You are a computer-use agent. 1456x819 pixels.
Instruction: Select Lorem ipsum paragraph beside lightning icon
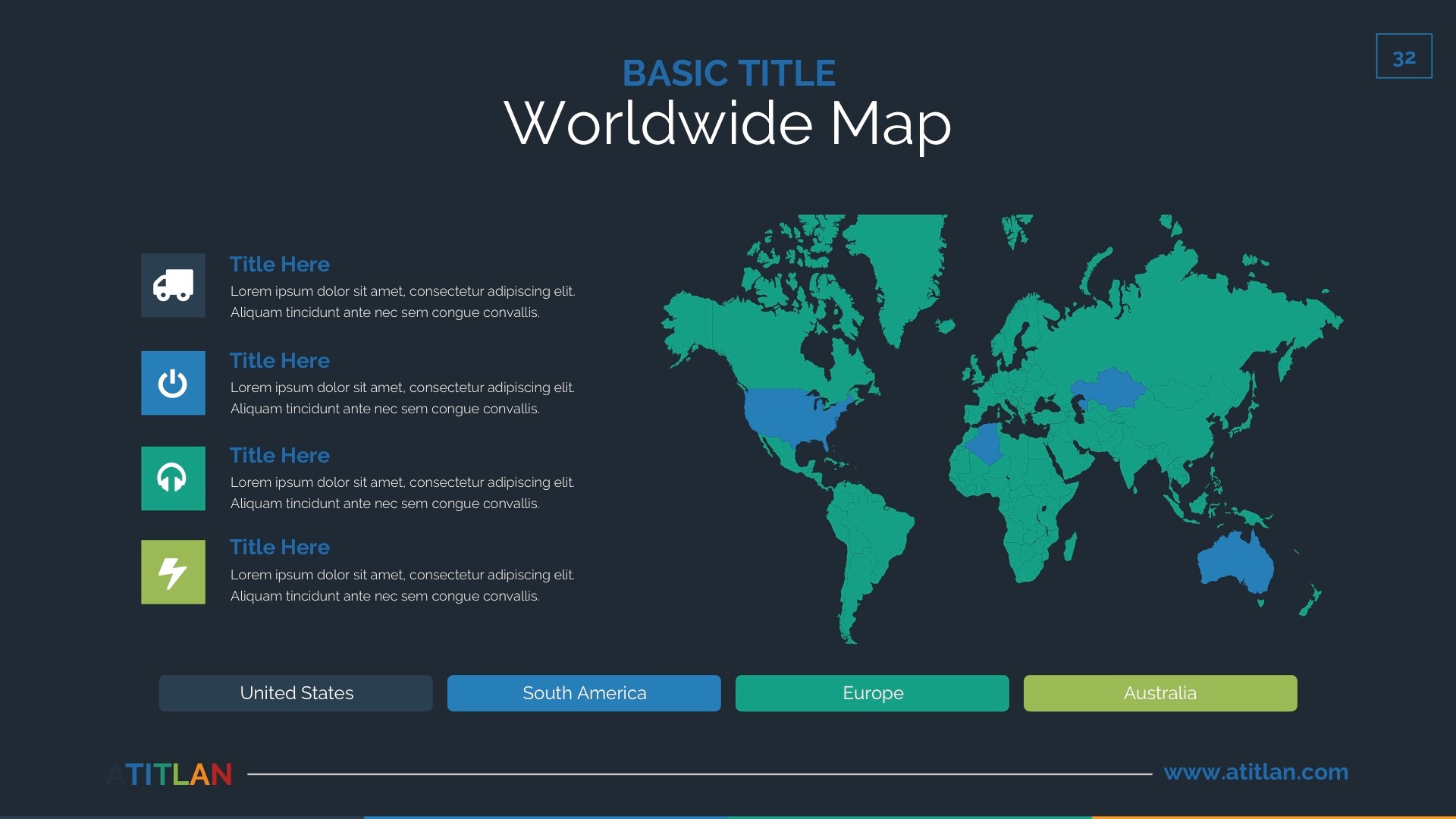pyautogui.click(x=403, y=585)
